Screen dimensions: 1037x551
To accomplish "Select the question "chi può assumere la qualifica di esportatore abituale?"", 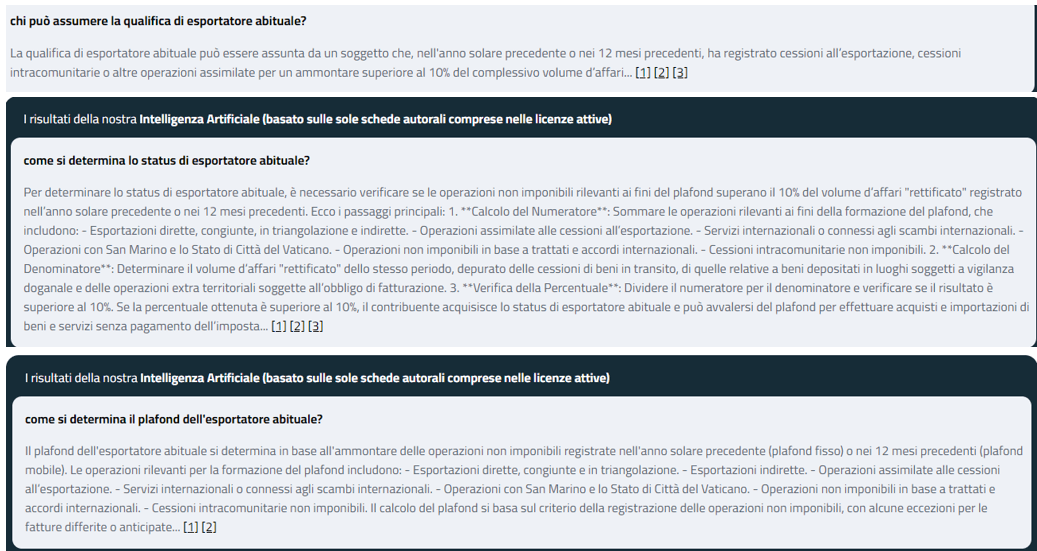I will [x=158, y=21].
